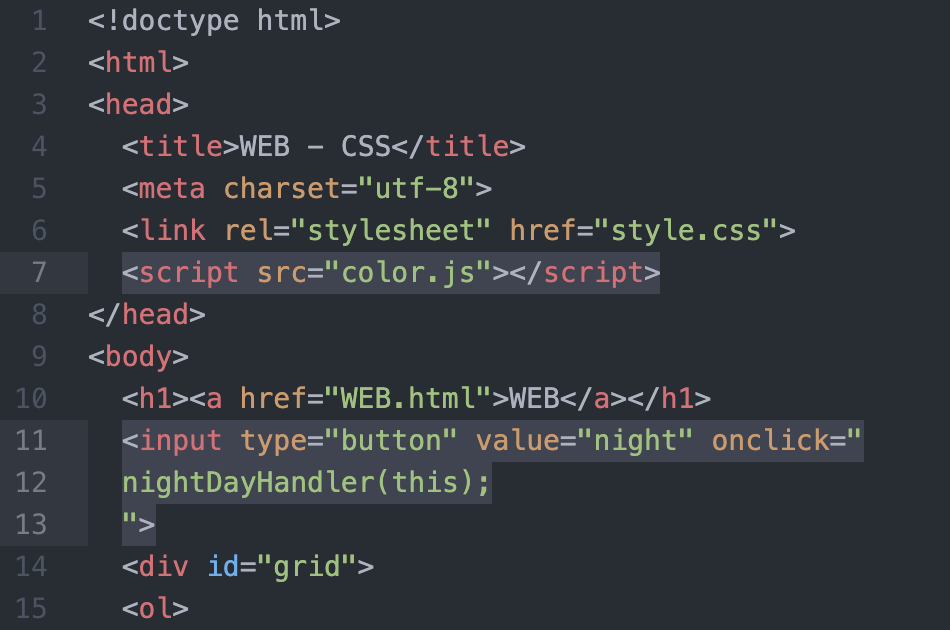Click the nightDayHandler(this); call
The height and width of the screenshot is (630, 950).
(307, 483)
